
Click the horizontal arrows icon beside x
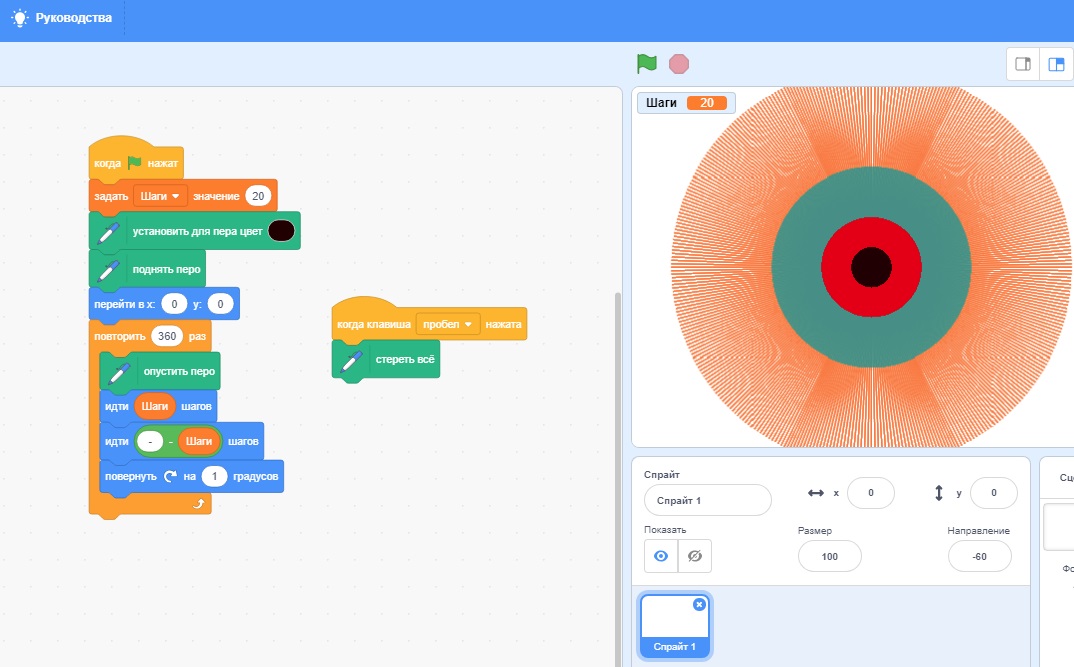(x=815, y=493)
